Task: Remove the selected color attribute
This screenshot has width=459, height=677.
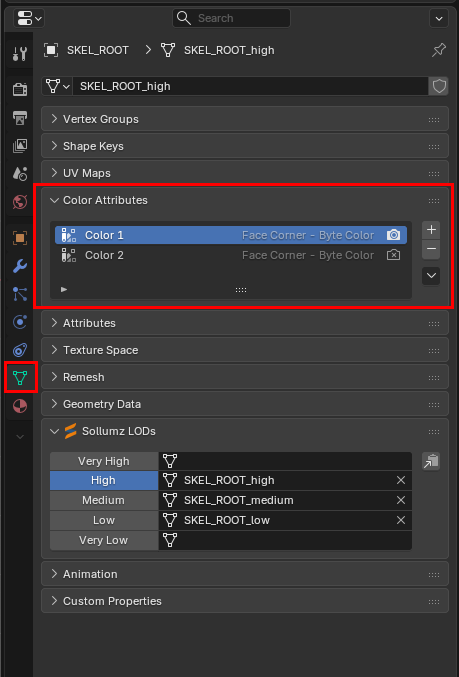Action: click(x=431, y=249)
